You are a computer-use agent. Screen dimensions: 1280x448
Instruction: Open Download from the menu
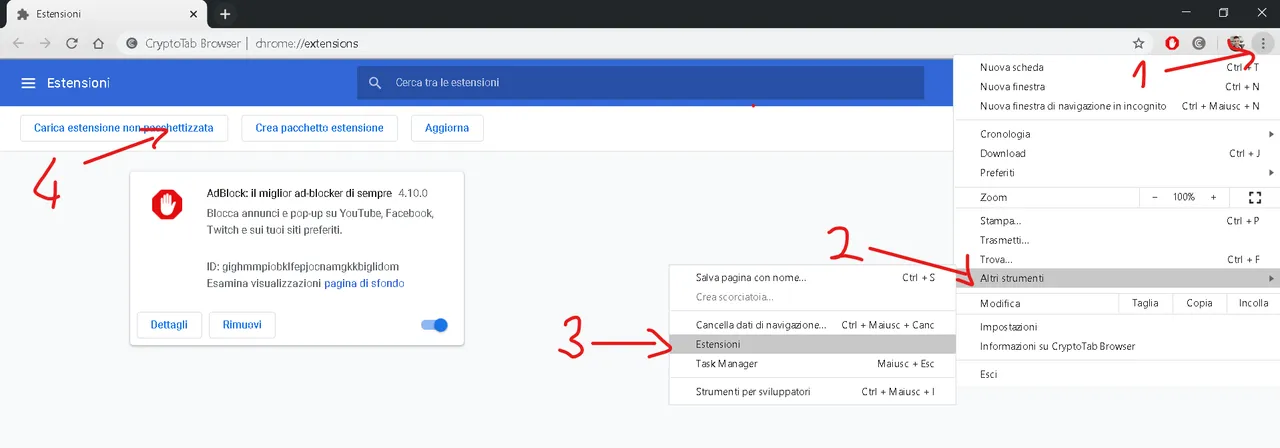pyautogui.click(x=1116, y=153)
